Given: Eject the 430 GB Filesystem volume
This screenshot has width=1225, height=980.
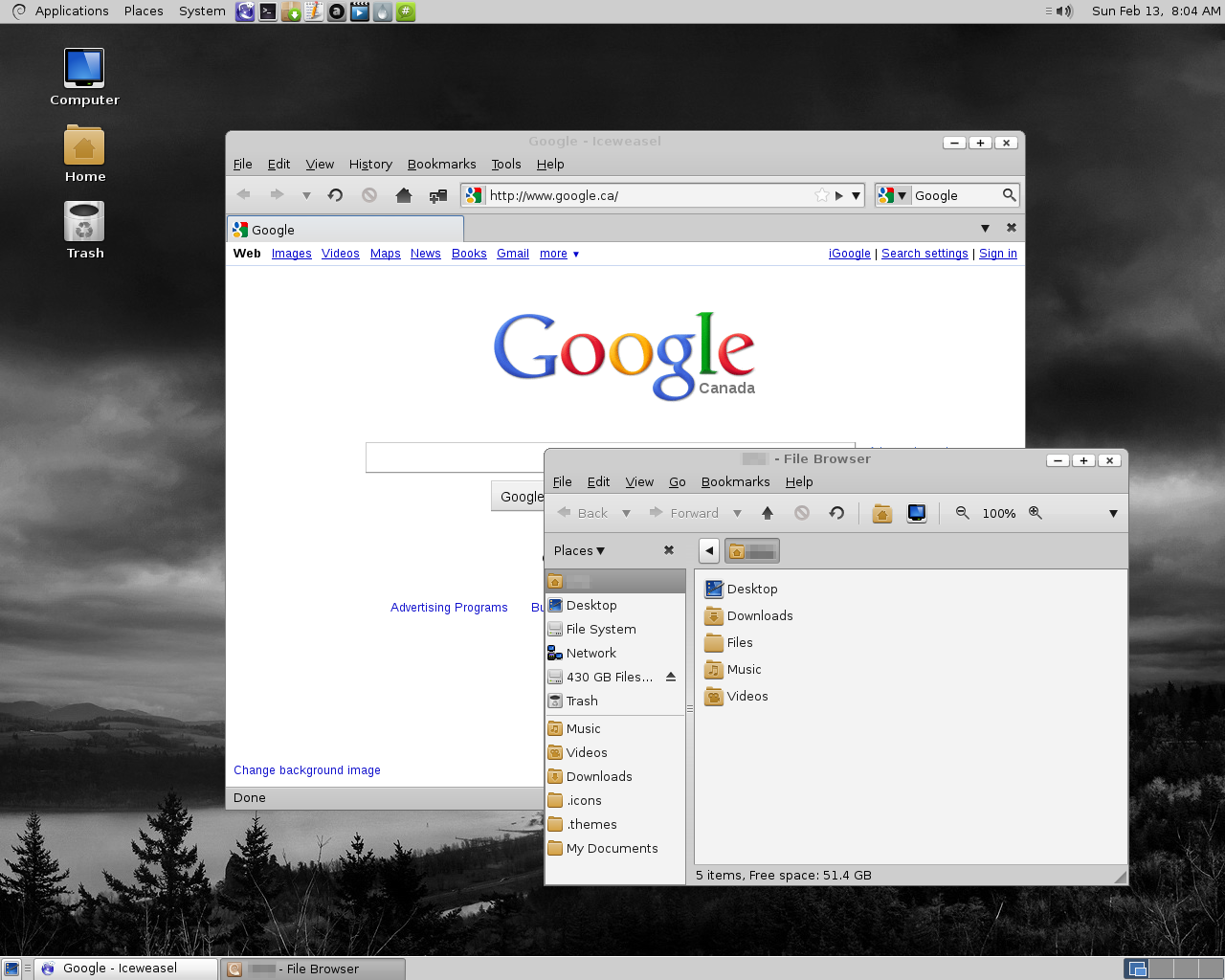Looking at the screenshot, I should tap(671, 677).
